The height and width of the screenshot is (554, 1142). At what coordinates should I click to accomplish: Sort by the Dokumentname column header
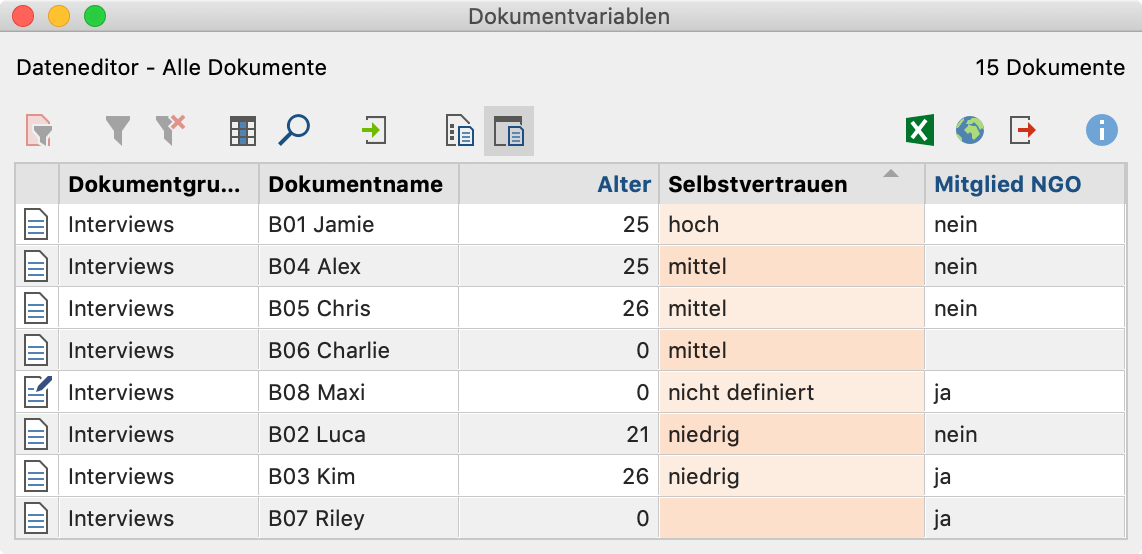point(356,185)
